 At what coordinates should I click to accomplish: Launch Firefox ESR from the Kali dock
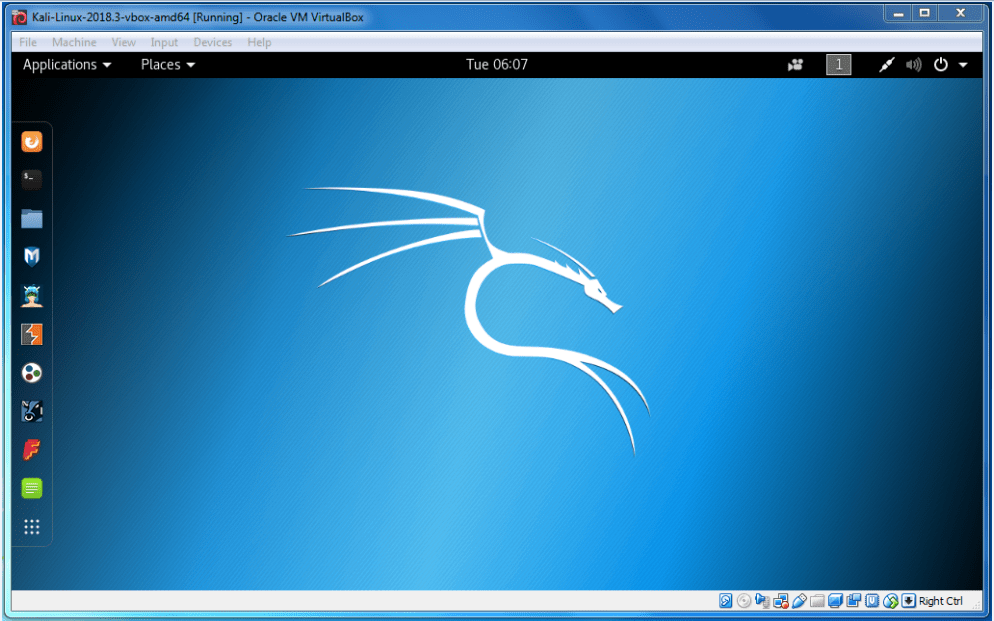(32, 141)
